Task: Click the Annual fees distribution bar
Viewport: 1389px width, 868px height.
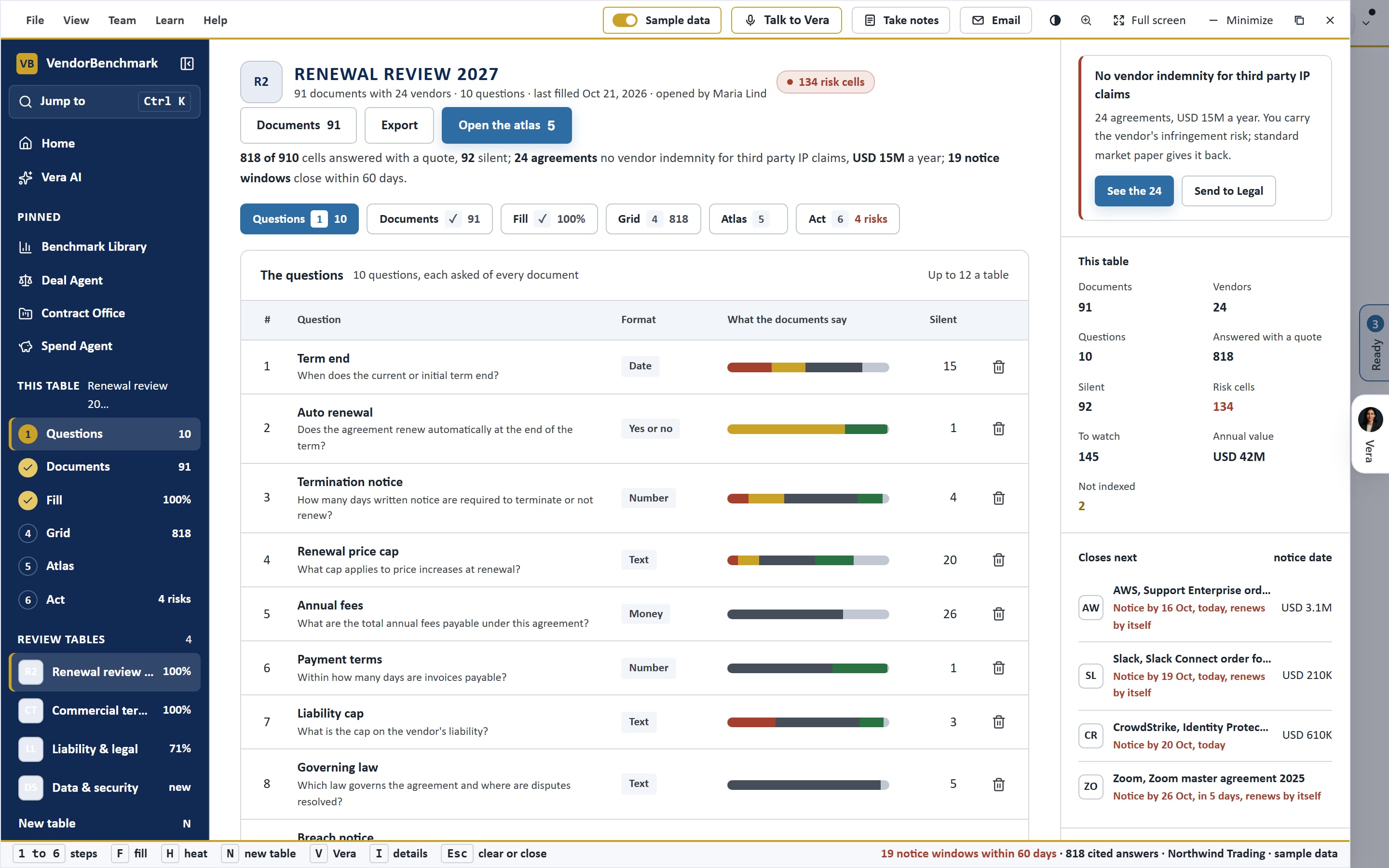Action: click(x=807, y=614)
